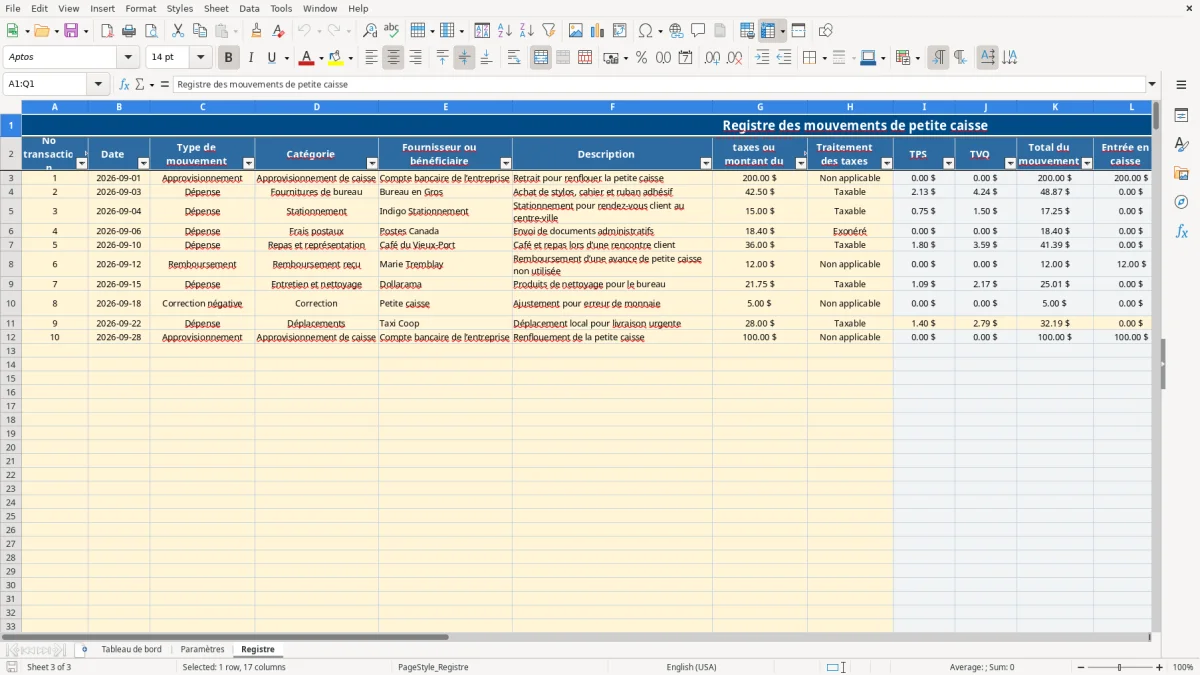The height and width of the screenshot is (675, 1200).
Task: Click the Cut scissors icon
Action: [x=178, y=31]
